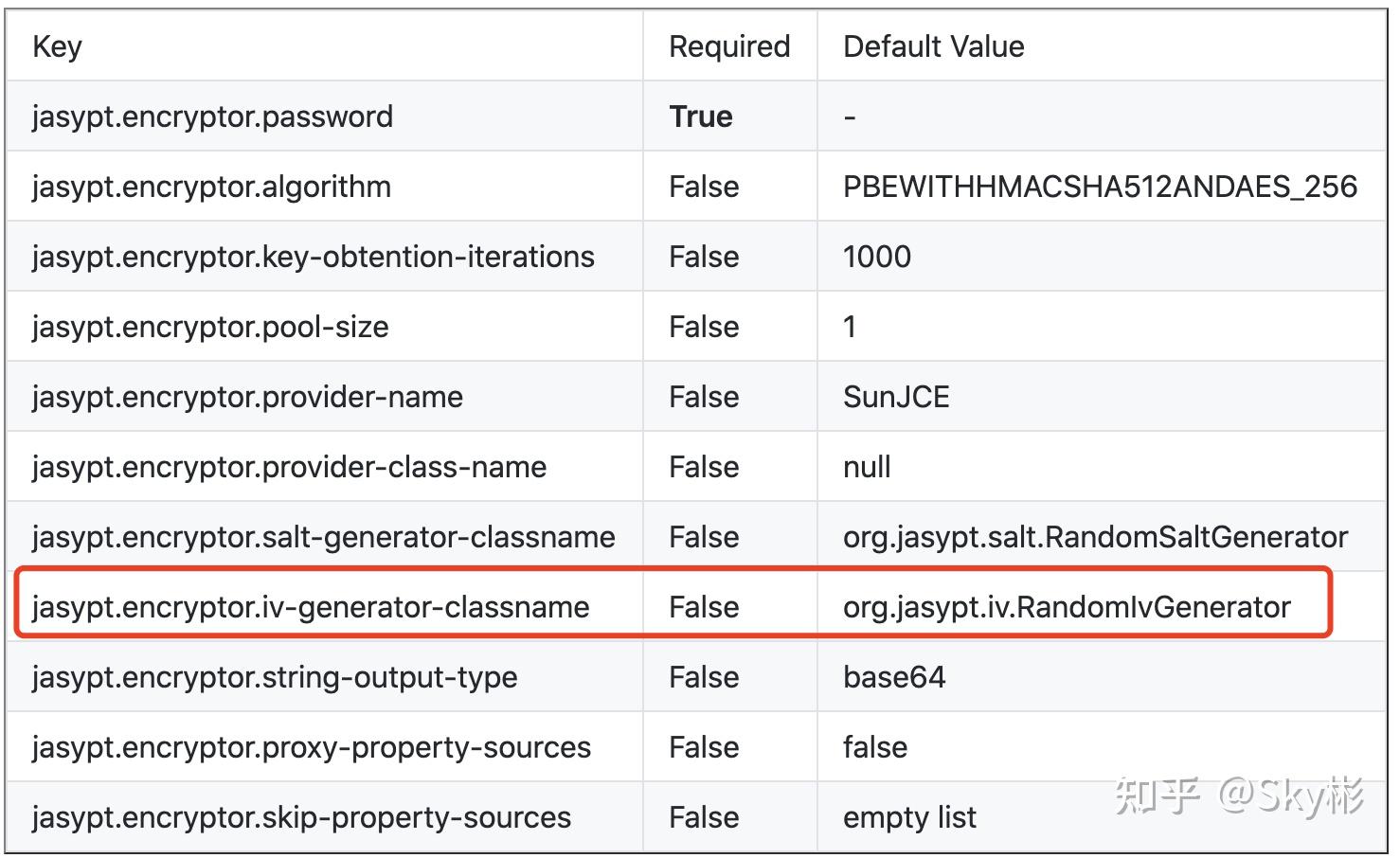Image resolution: width=1400 pixels, height=858 pixels.
Task: Click the bold True required value
Action: pyautogui.click(x=701, y=116)
